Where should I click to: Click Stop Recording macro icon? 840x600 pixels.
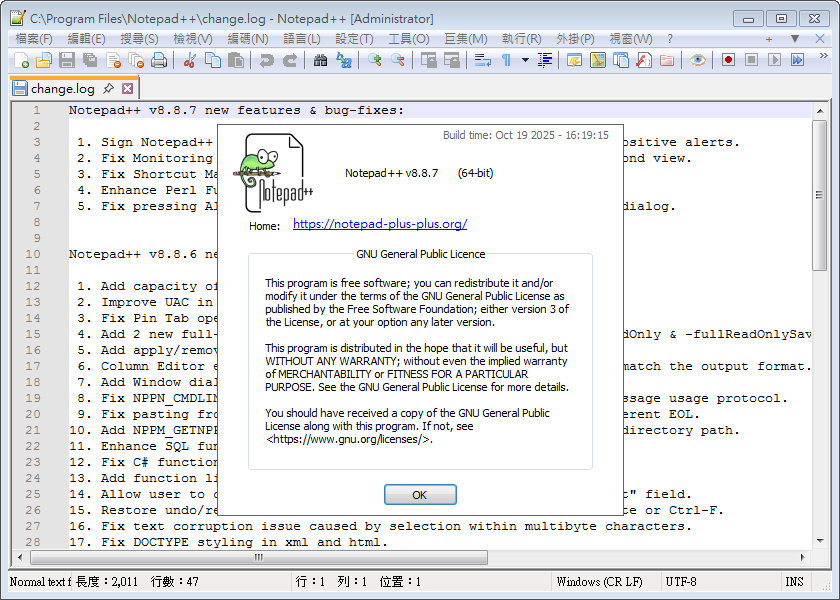[x=752, y=60]
